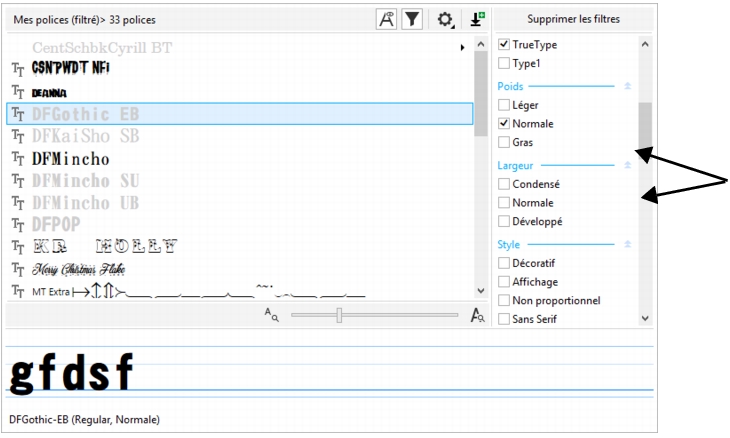730x438 pixels.
Task: Check the Condensé width checkbox
Action: 504,184
